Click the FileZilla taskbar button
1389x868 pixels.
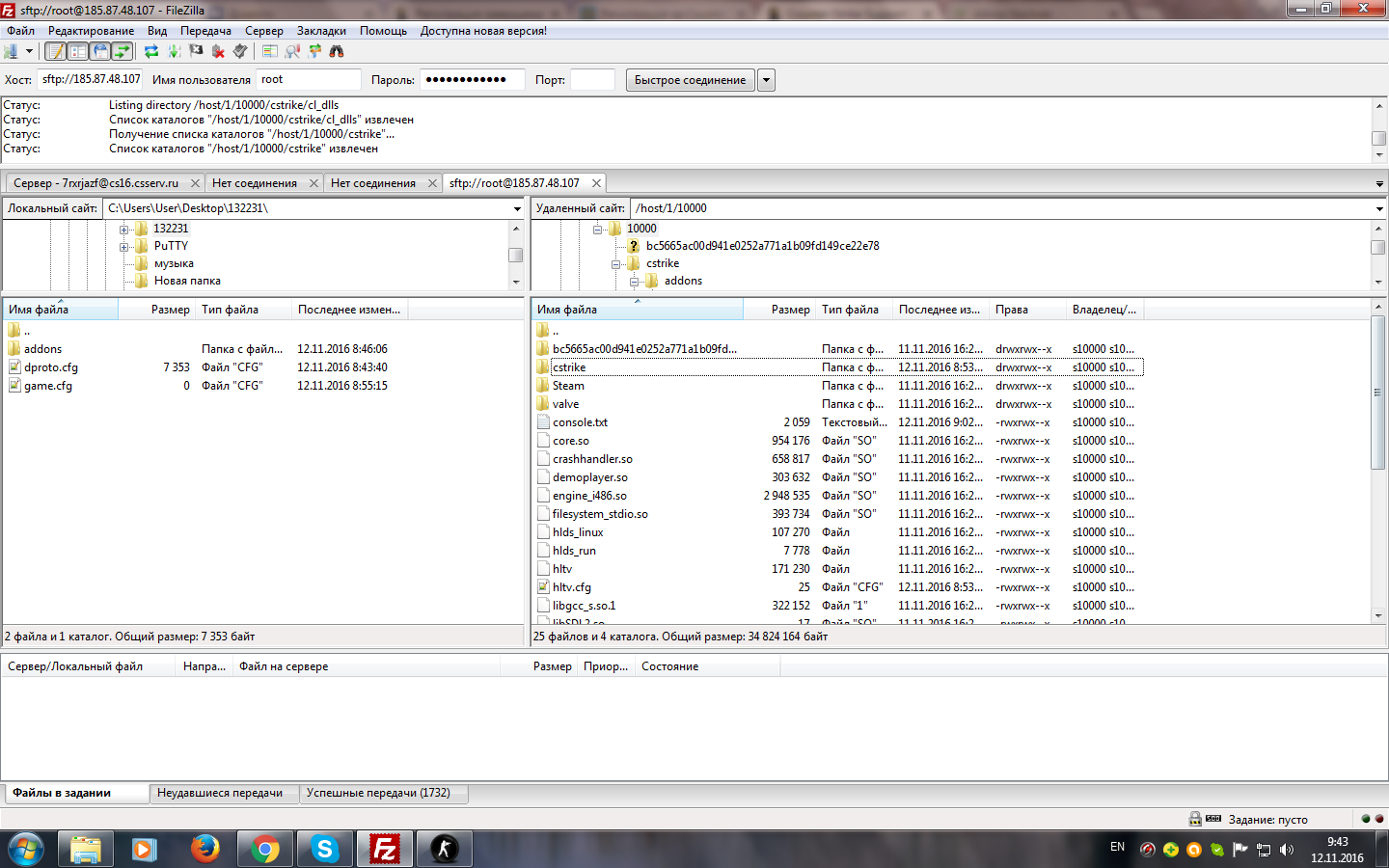point(384,850)
